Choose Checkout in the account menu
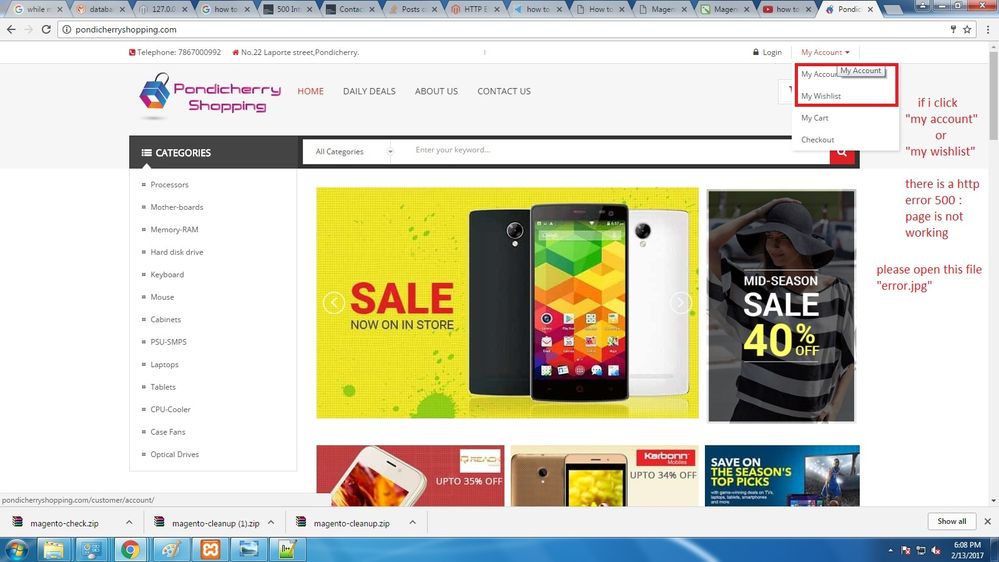The height and width of the screenshot is (562, 999). pyautogui.click(x=817, y=140)
